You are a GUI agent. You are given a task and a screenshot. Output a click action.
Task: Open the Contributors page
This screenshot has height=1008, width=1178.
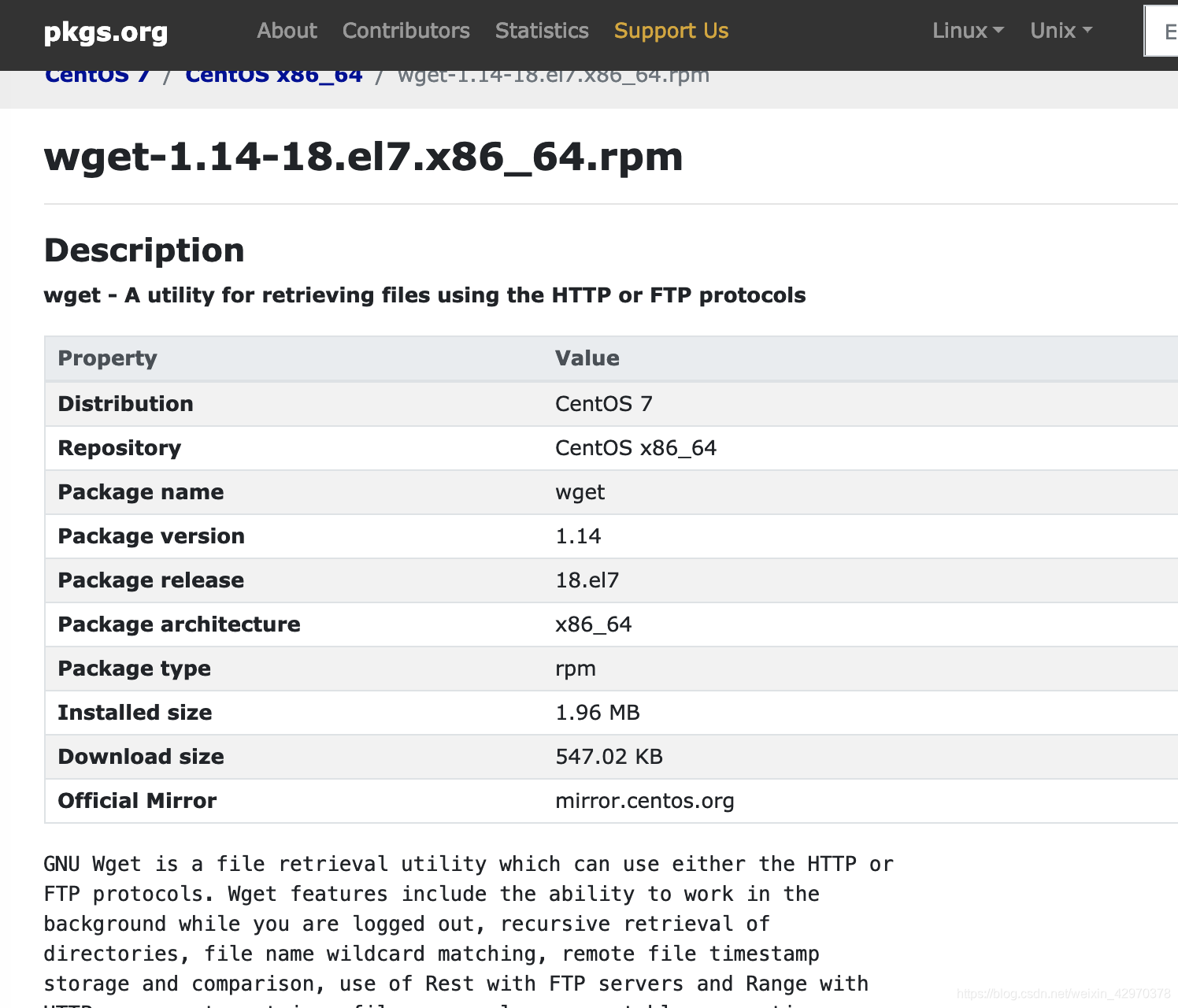406,31
